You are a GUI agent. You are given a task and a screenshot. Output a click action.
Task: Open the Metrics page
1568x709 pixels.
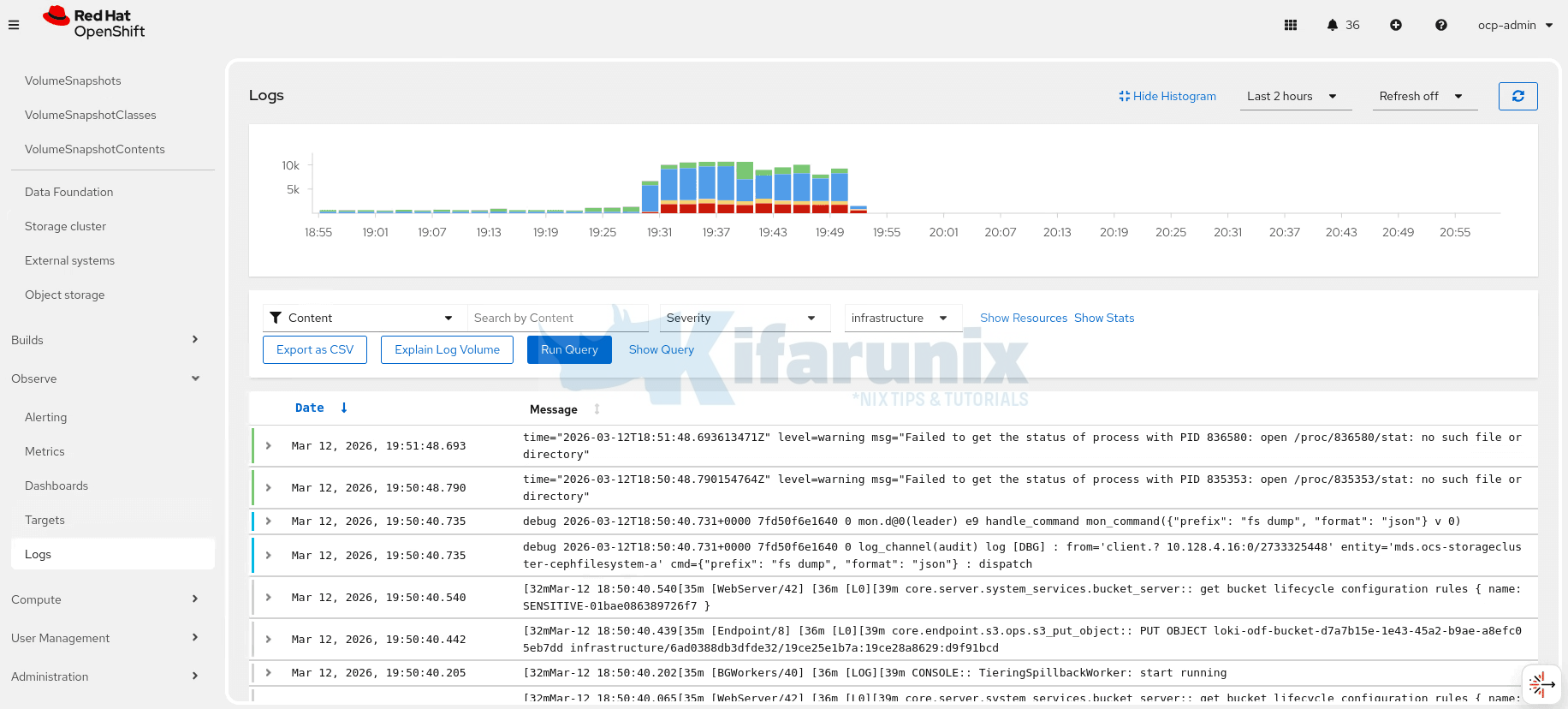point(45,451)
